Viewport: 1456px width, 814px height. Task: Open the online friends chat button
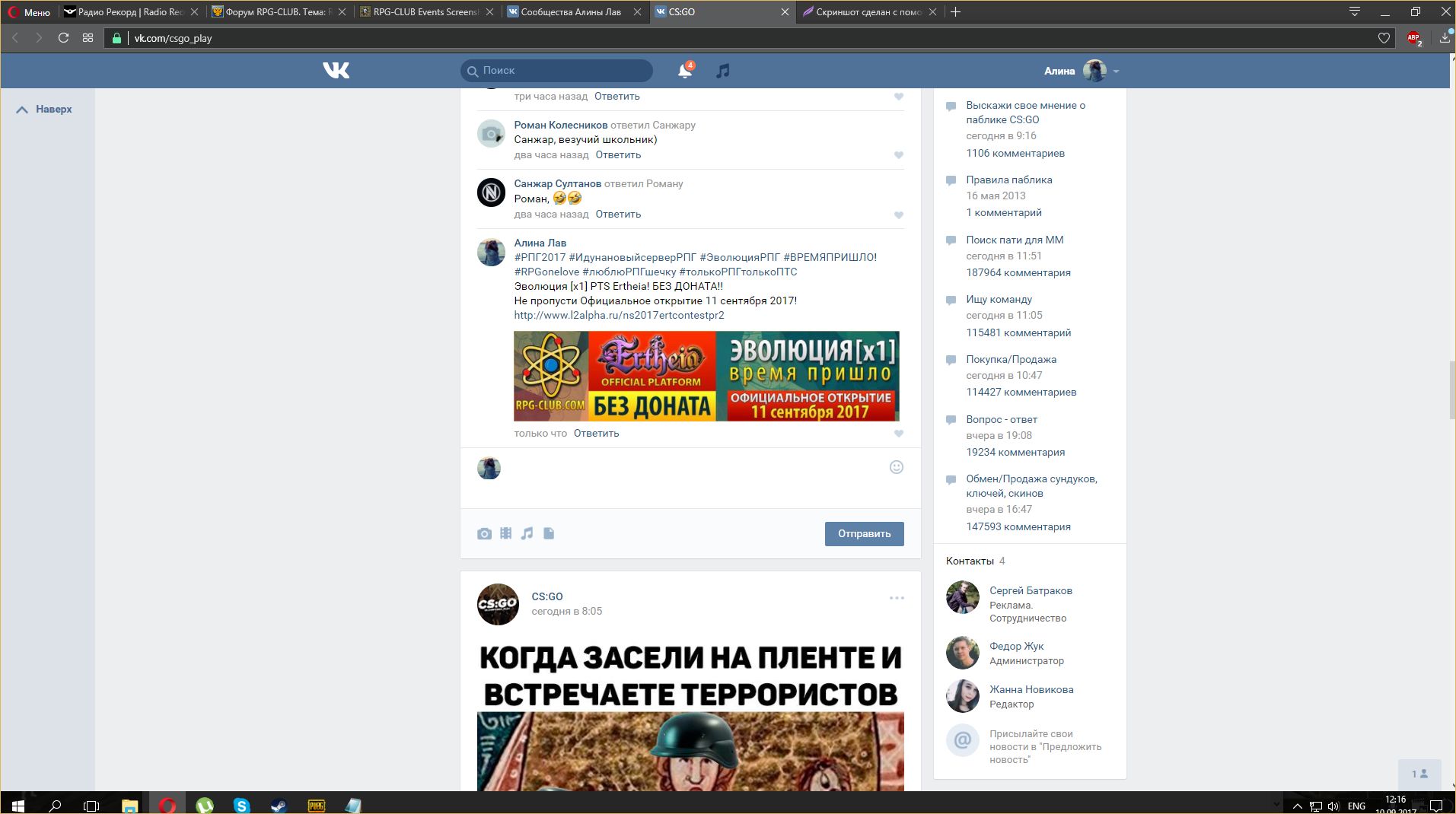pyautogui.click(x=1419, y=774)
